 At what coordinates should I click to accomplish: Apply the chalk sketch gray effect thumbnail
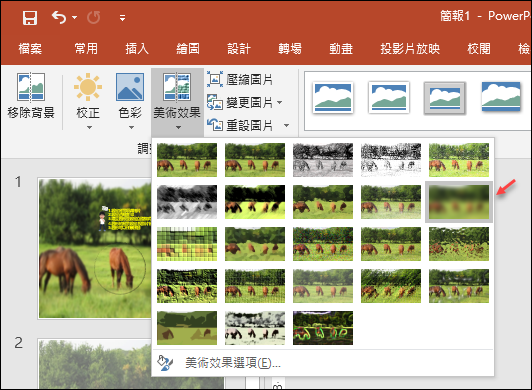coord(187,202)
